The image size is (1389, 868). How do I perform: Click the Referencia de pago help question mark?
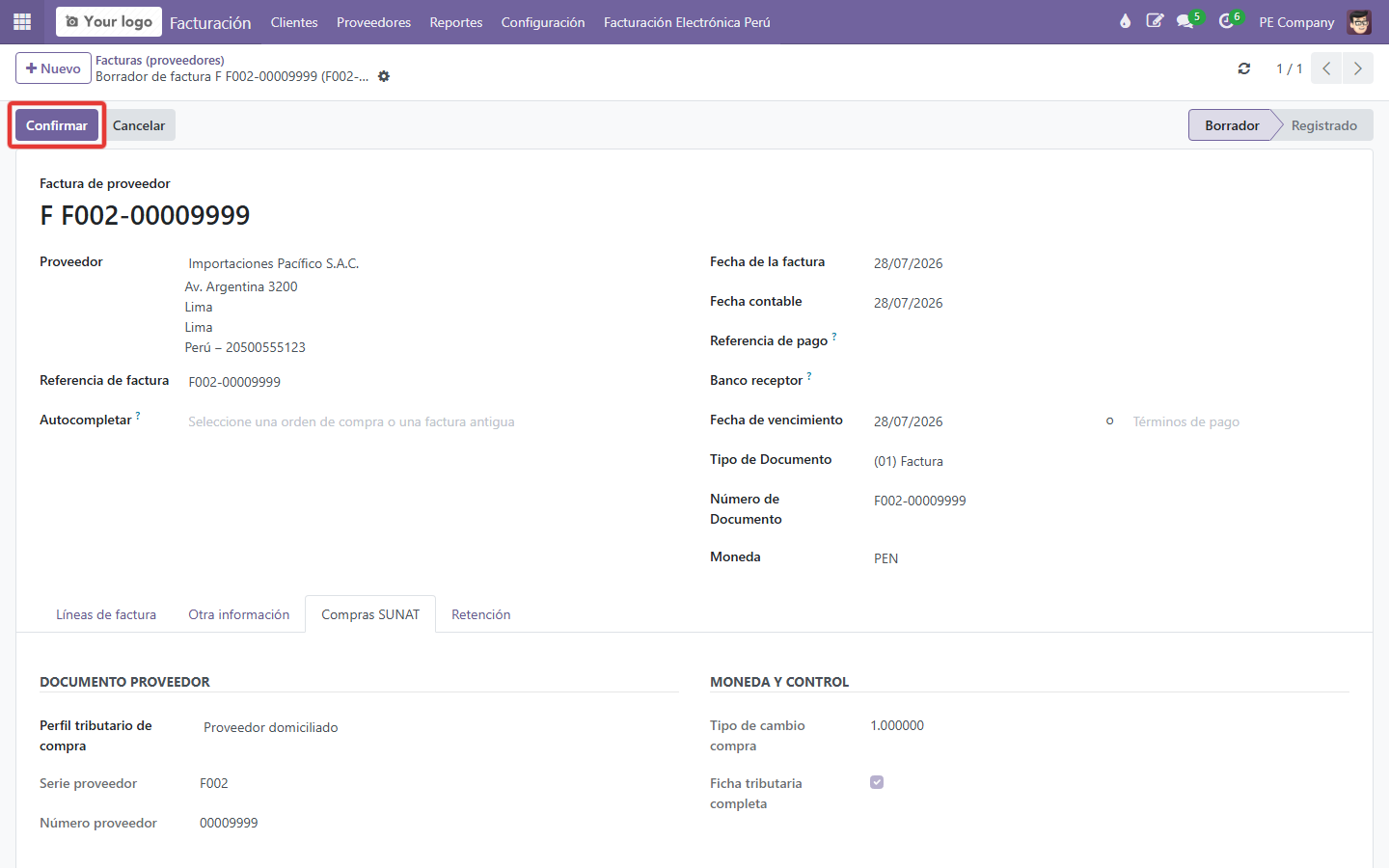tap(834, 337)
